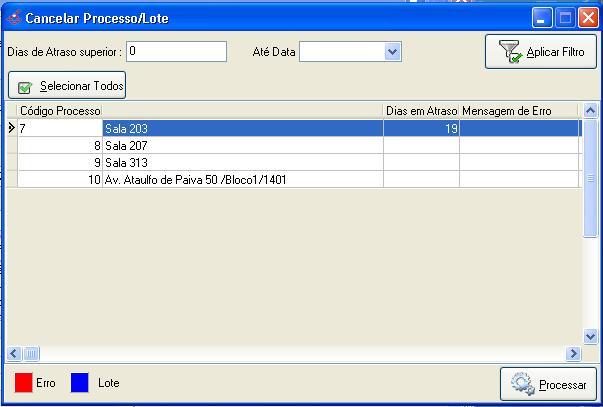The image size is (603, 407).
Task: Select the Av. Ataulfo de Paiva row
Action: pyautogui.click(x=242, y=180)
